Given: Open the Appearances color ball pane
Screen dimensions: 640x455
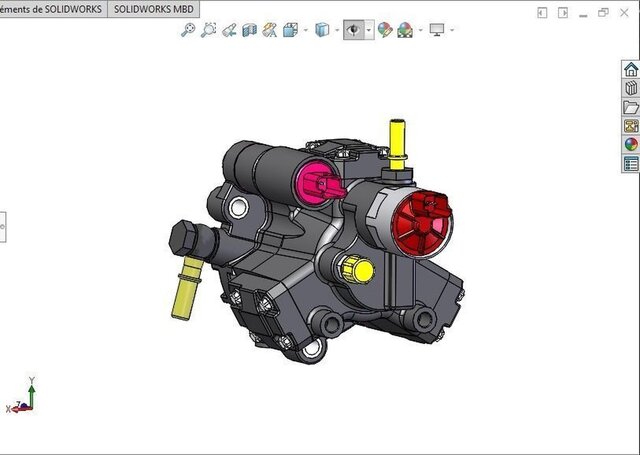Looking at the screenshot, I should [631, 144].
